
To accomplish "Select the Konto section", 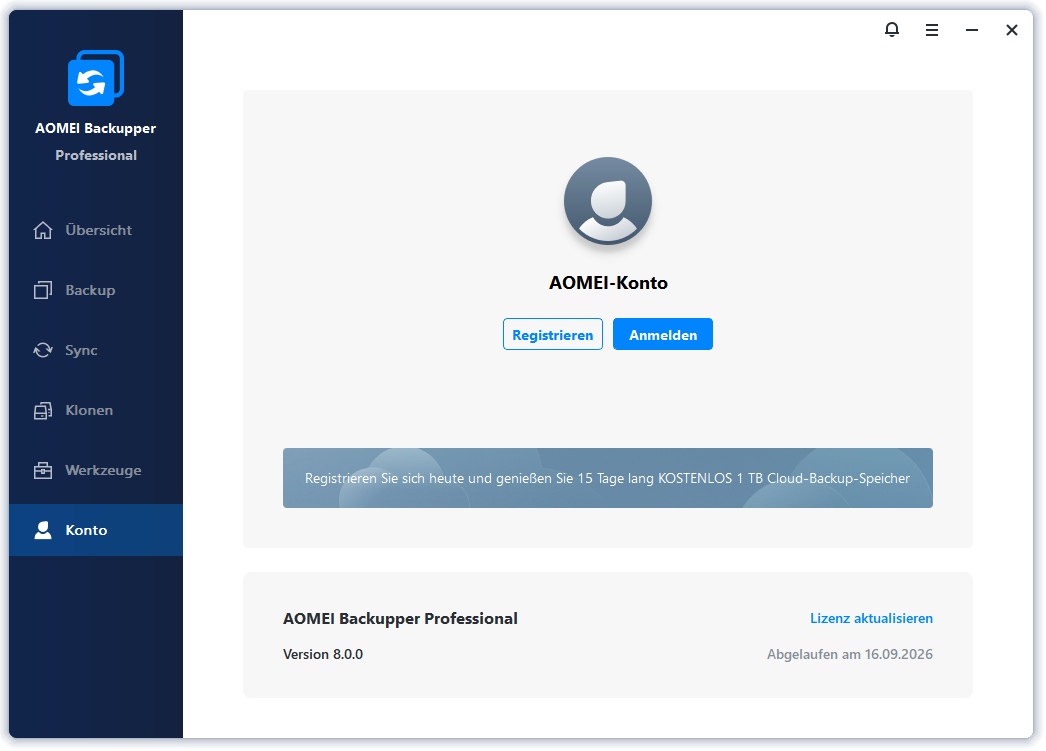I will [x=96, y=530].
